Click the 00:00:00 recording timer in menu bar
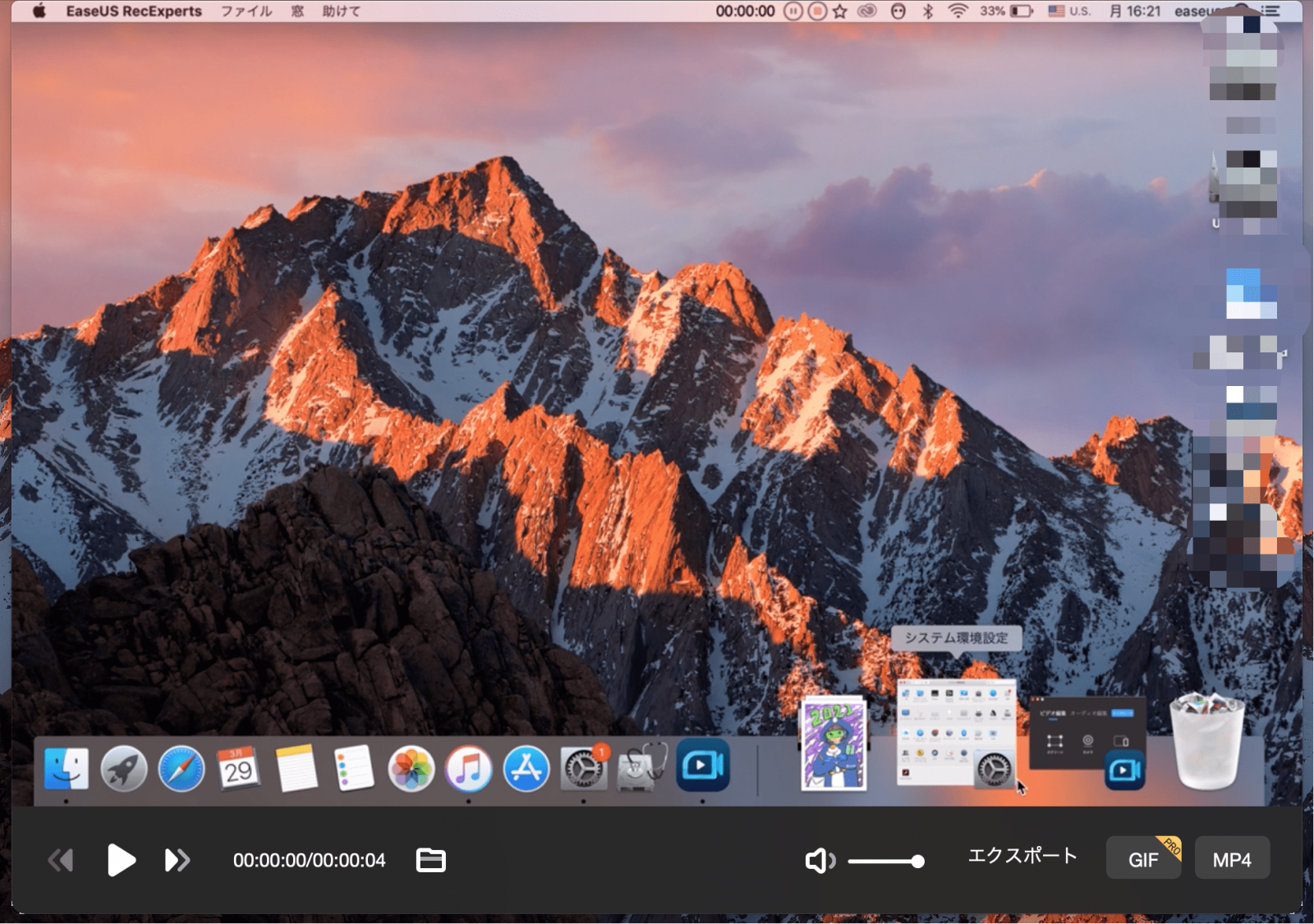The image size is (1314, 924). tap(745, 11)
